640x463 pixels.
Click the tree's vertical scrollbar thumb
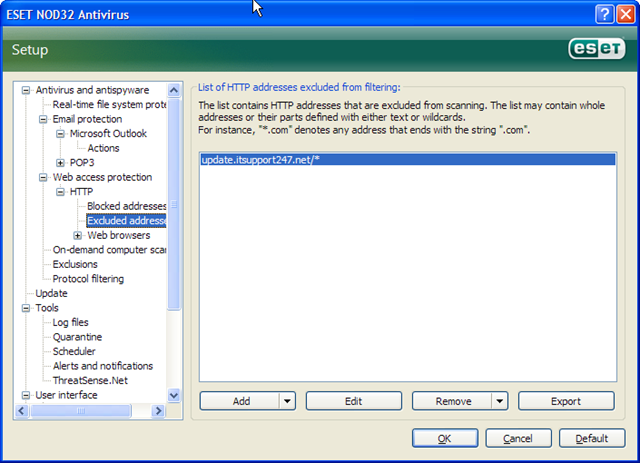coord(174,204)
